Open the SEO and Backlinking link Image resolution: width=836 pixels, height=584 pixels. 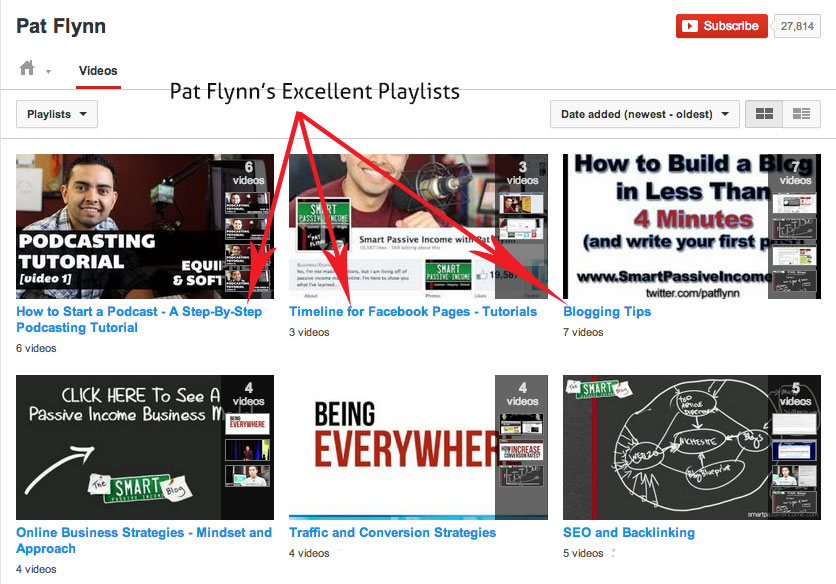pyautogui.click(x=629, y=532)
